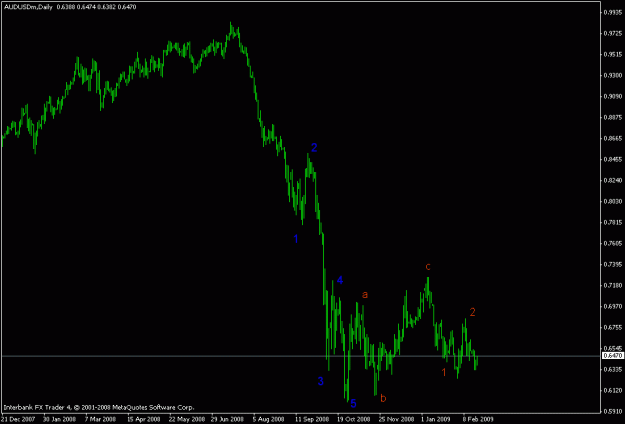Screen dimensions: 625x424
Task: Click the 0.8240 price axis label
Action: 613,181
